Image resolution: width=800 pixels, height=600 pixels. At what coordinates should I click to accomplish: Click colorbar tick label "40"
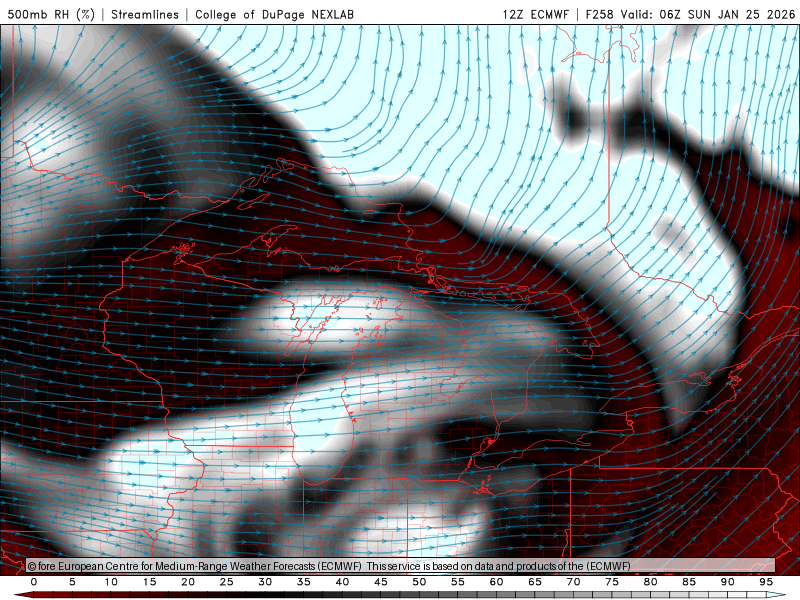342,582
